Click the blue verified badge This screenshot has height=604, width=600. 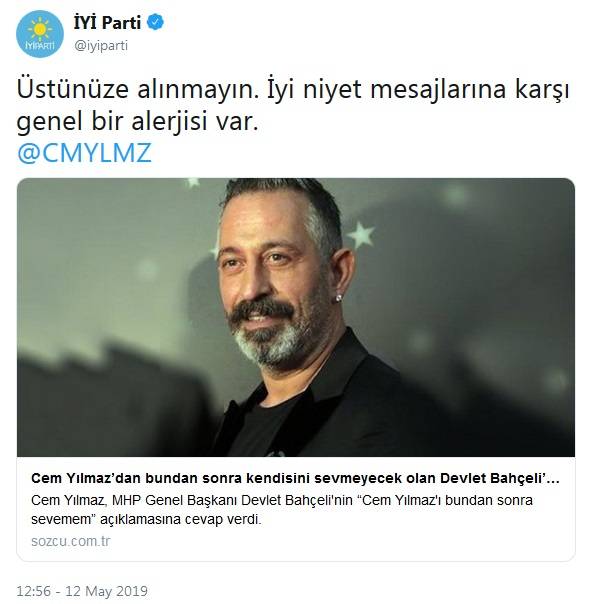[156, 22]
